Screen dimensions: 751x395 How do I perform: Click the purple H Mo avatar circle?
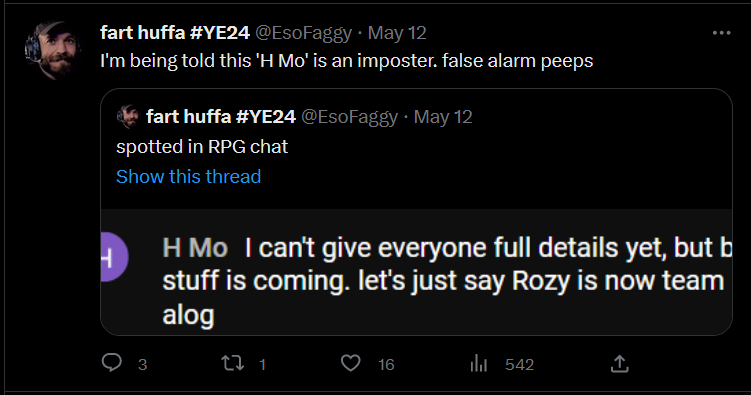click(114, 257)
